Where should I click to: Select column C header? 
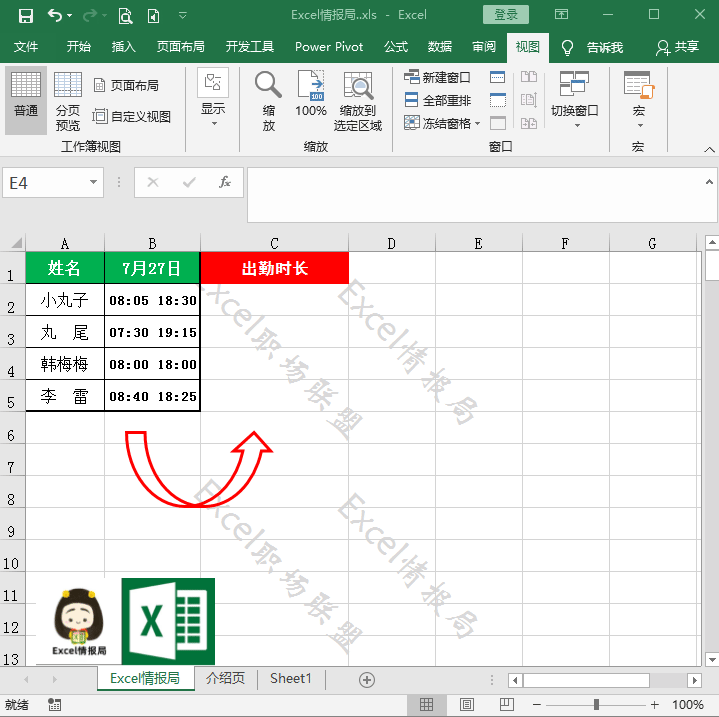274,243
